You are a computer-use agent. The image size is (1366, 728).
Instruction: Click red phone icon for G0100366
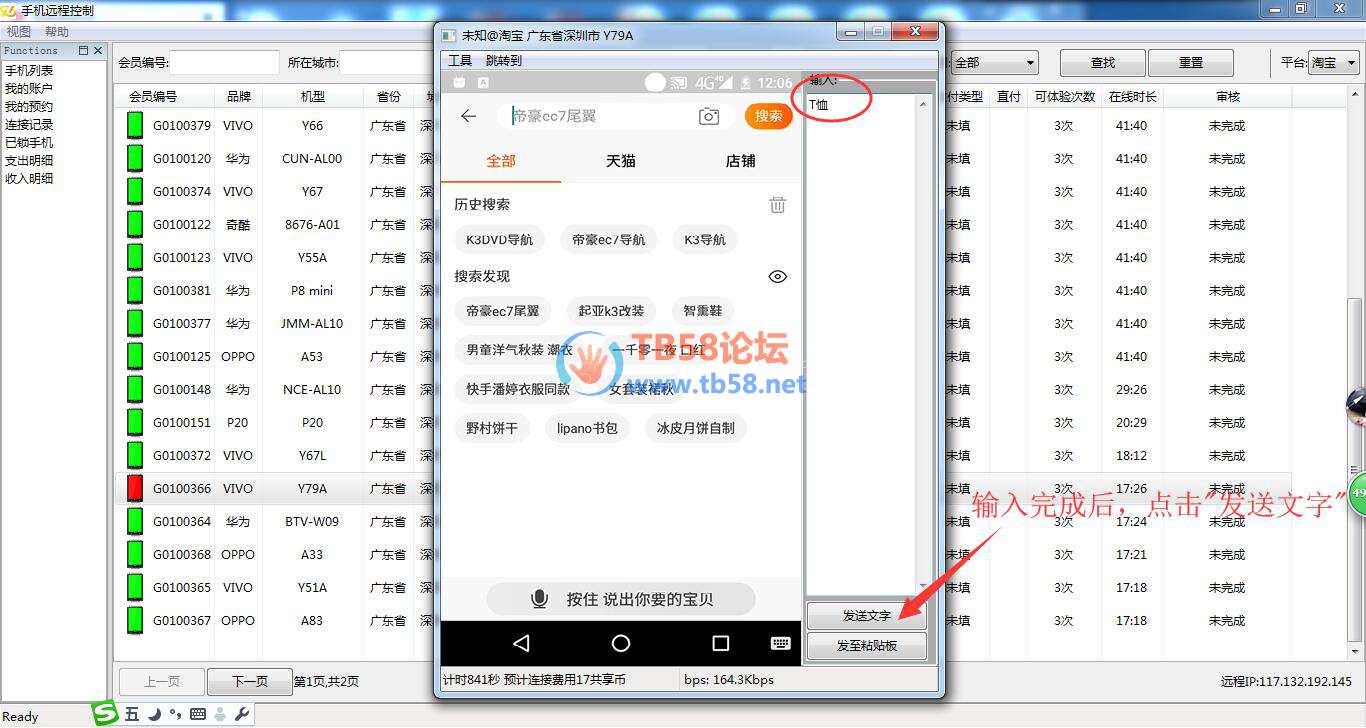(135, 489)
